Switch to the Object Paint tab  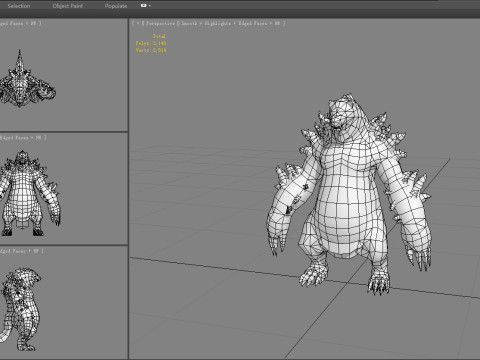coord(68,6)
